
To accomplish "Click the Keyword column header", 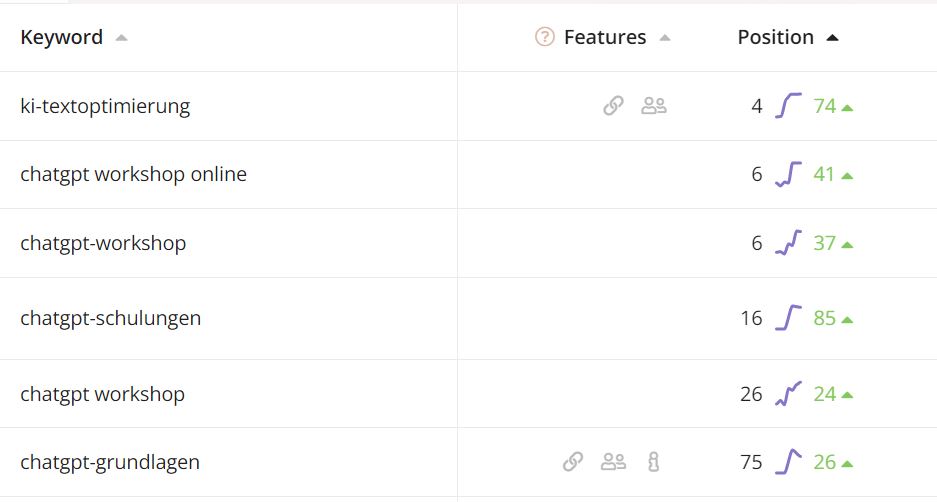I will [x=62, y=37].
